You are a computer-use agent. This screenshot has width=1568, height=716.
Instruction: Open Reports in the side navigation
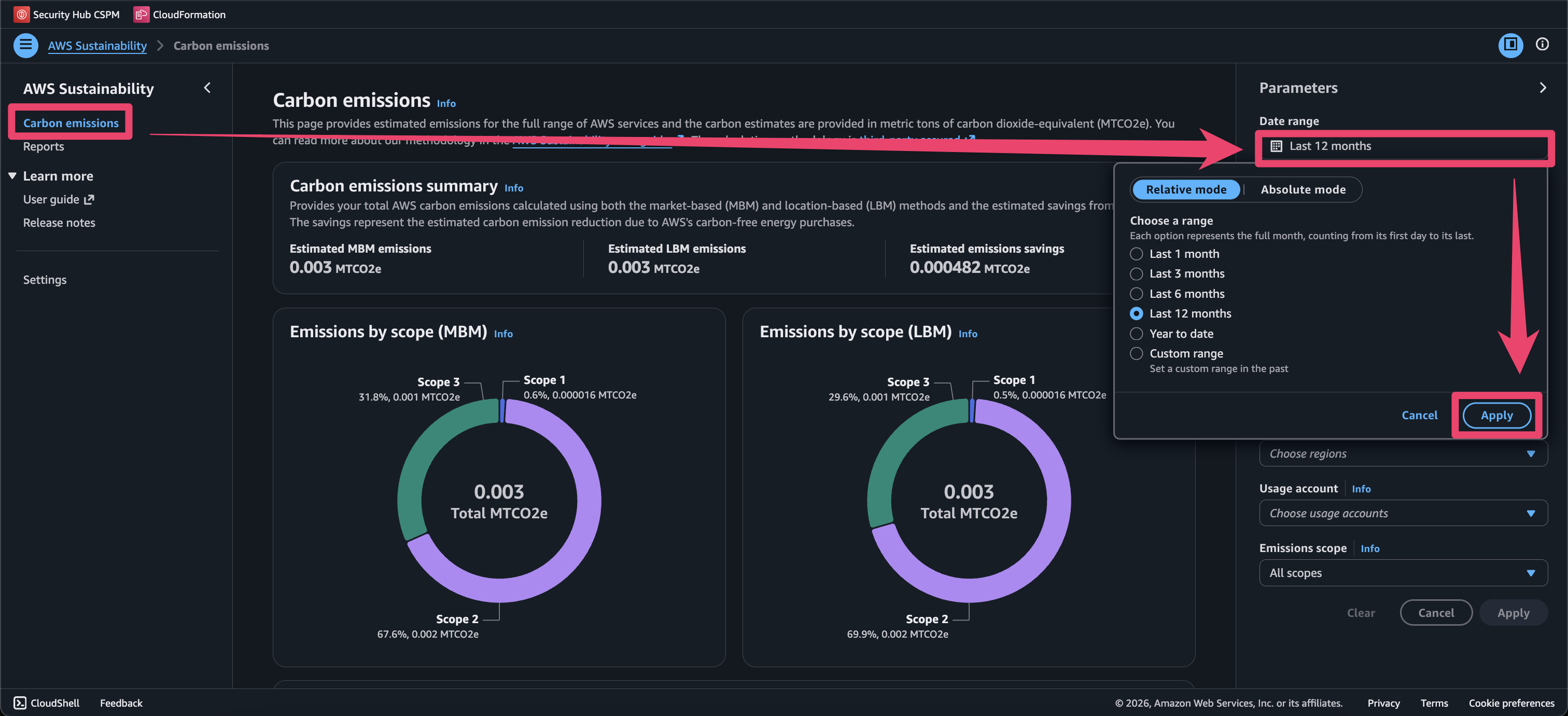43,147
